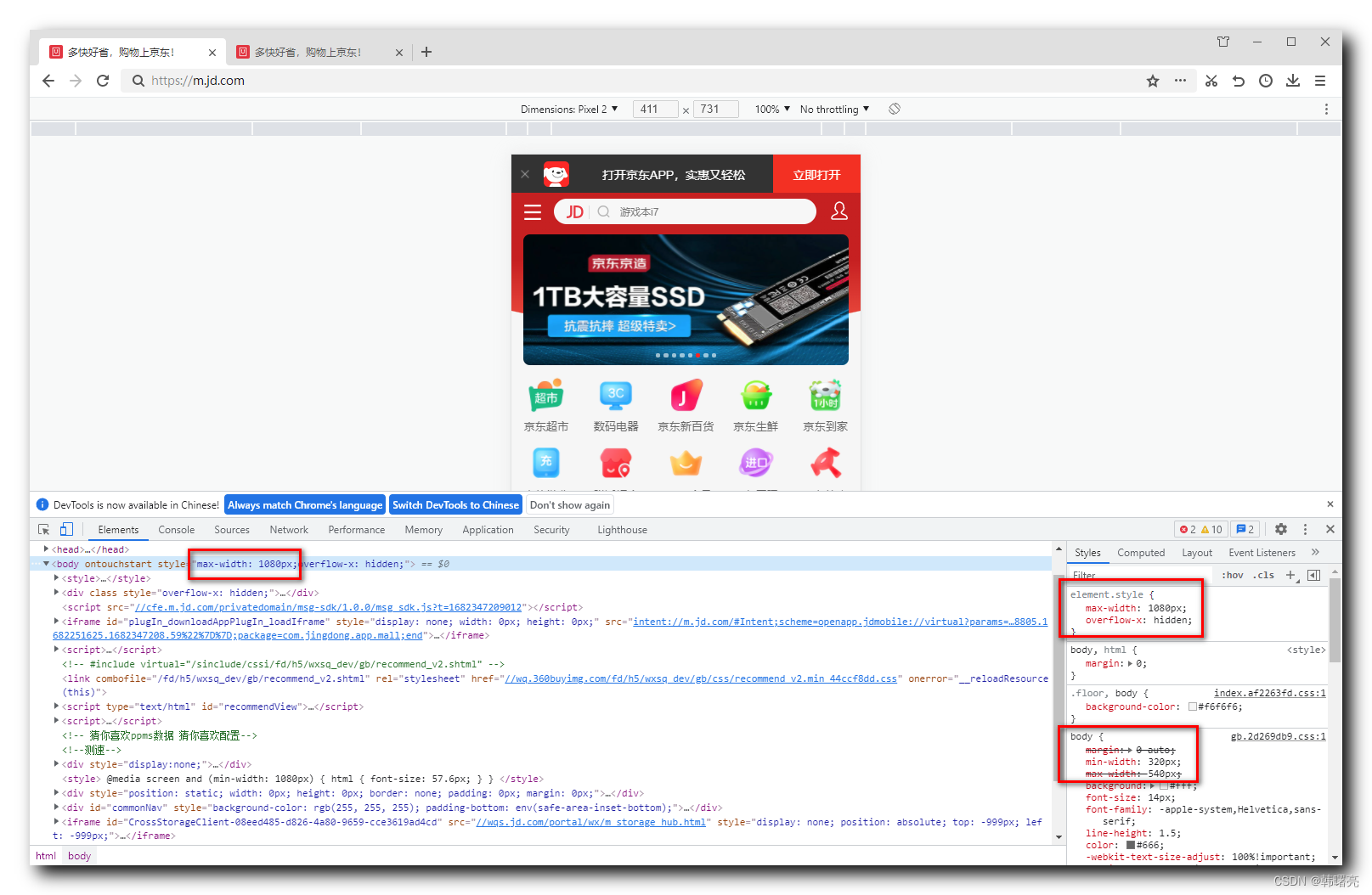Open the browser hamburger menu icon

[1320, 81]
